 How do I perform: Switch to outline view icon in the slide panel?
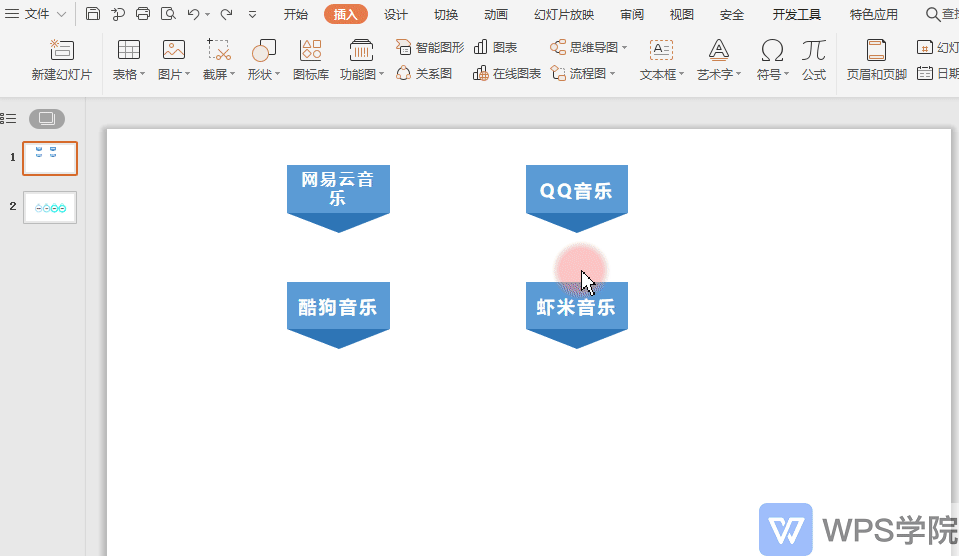(9, 119)
